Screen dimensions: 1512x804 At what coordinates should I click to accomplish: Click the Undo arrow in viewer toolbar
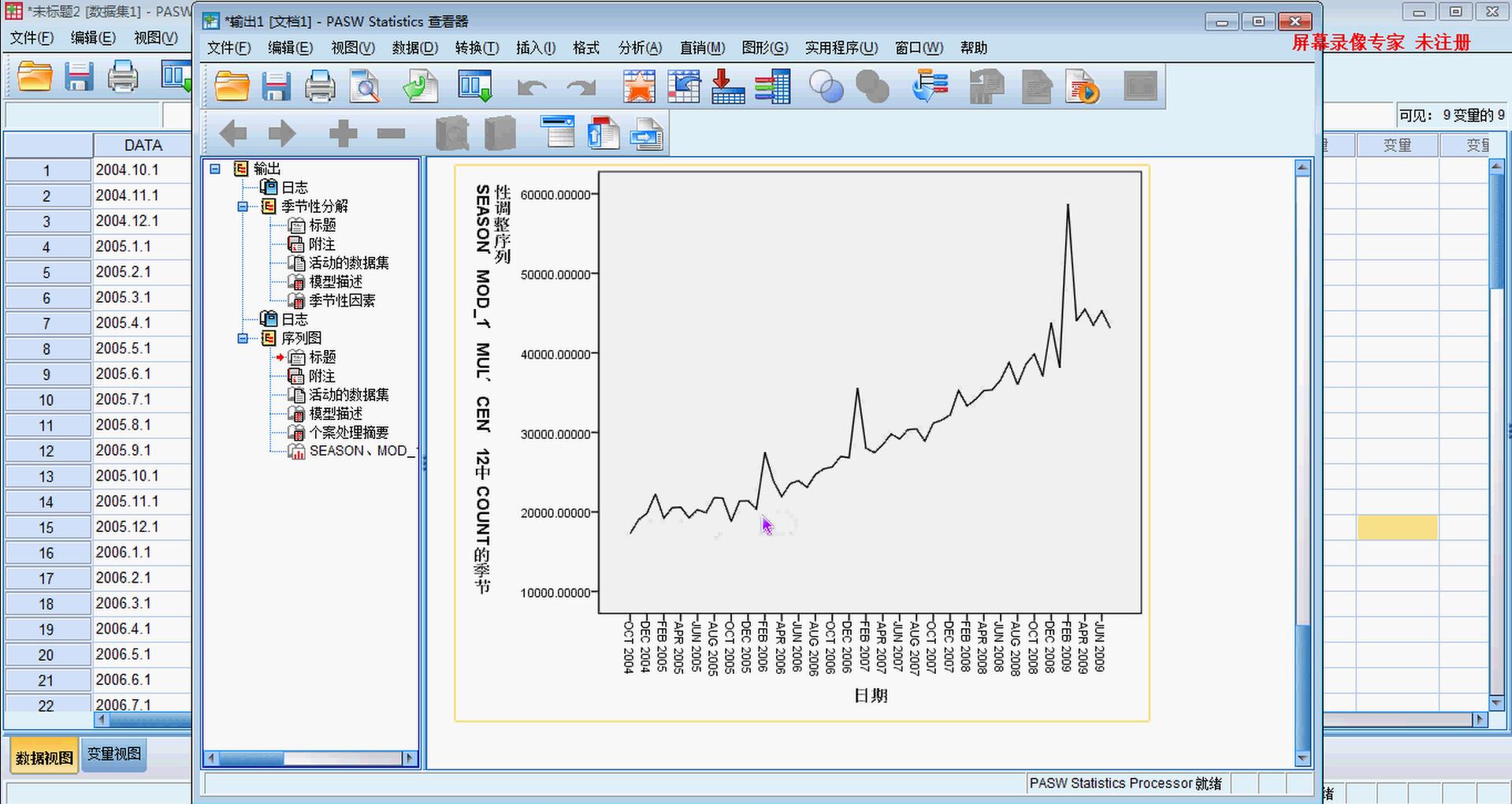[x=532, y=87]
